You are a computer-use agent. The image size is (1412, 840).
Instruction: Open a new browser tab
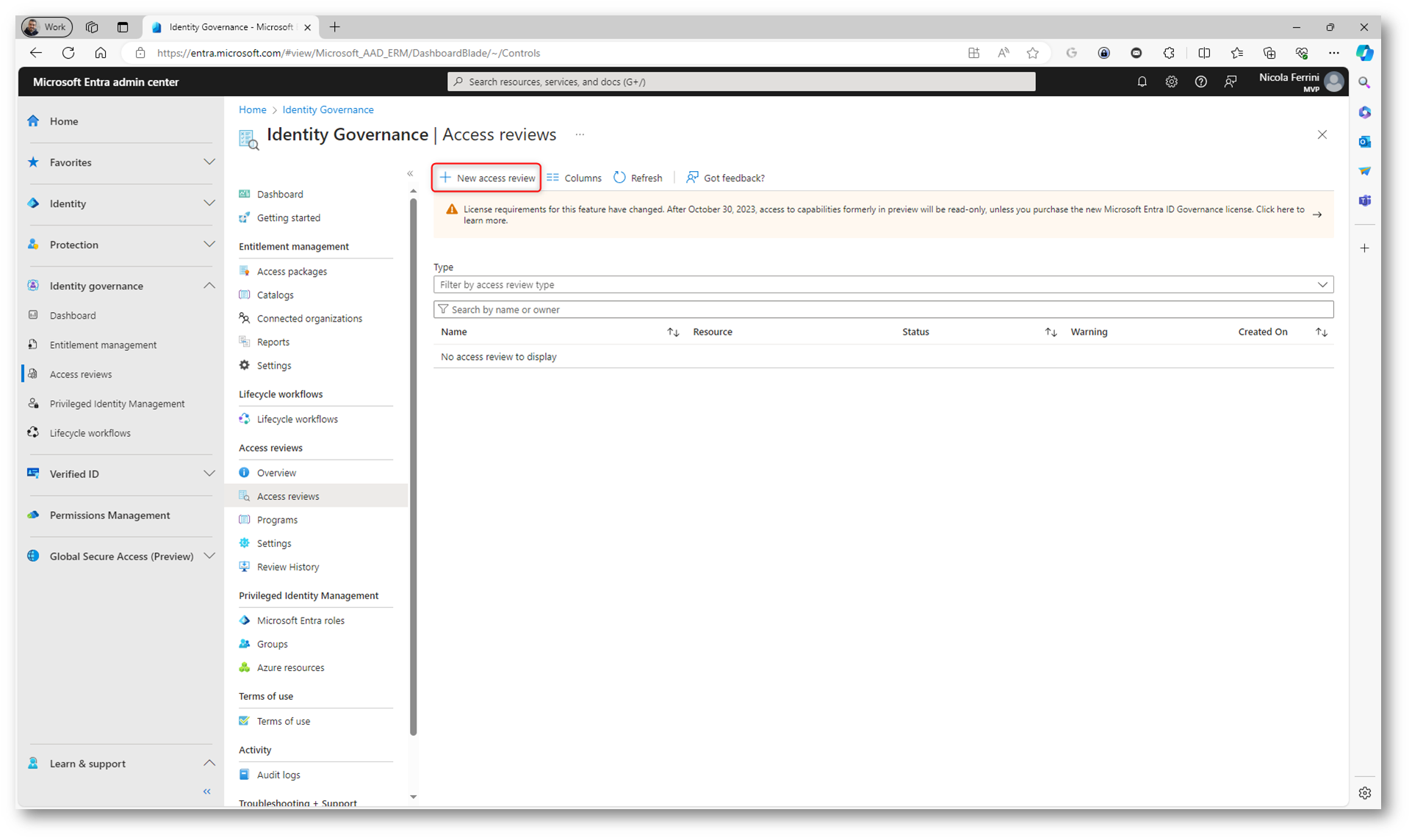(x=334, y=27)
